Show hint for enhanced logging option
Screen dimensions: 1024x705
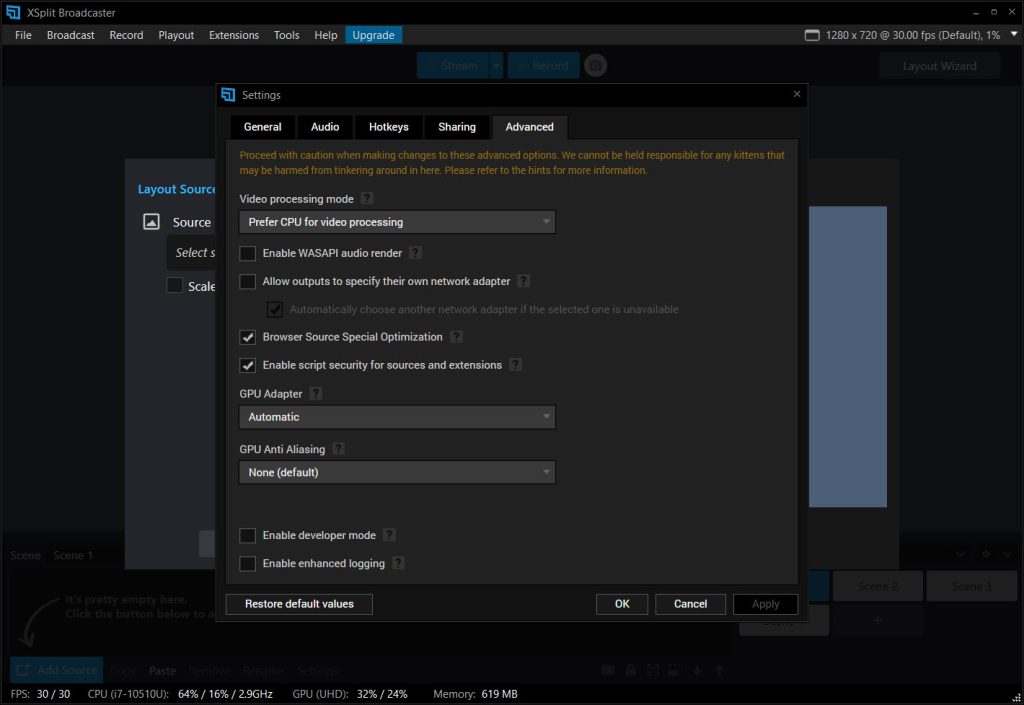[398, 563]
